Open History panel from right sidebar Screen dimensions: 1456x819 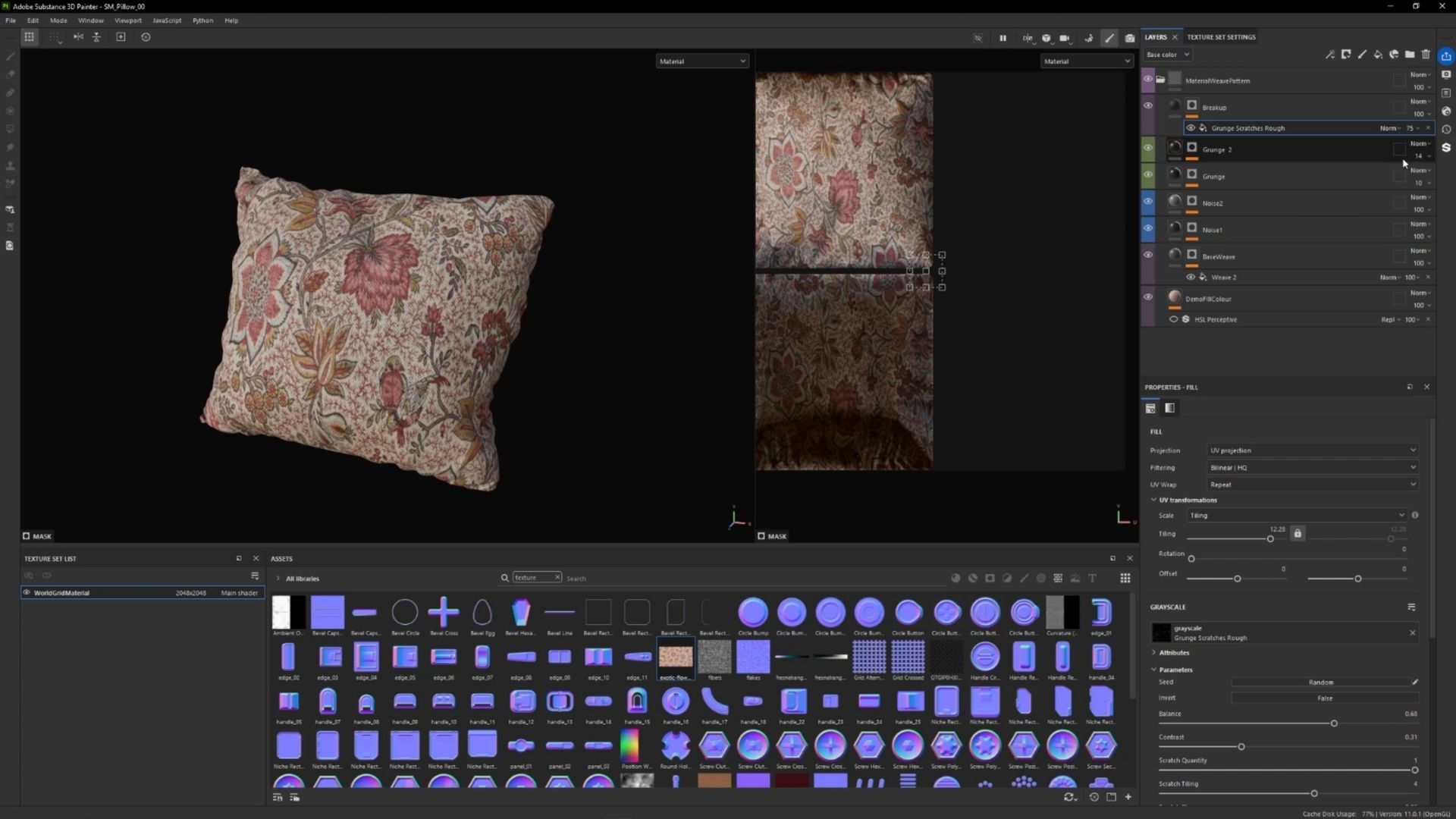[1446, 129]
